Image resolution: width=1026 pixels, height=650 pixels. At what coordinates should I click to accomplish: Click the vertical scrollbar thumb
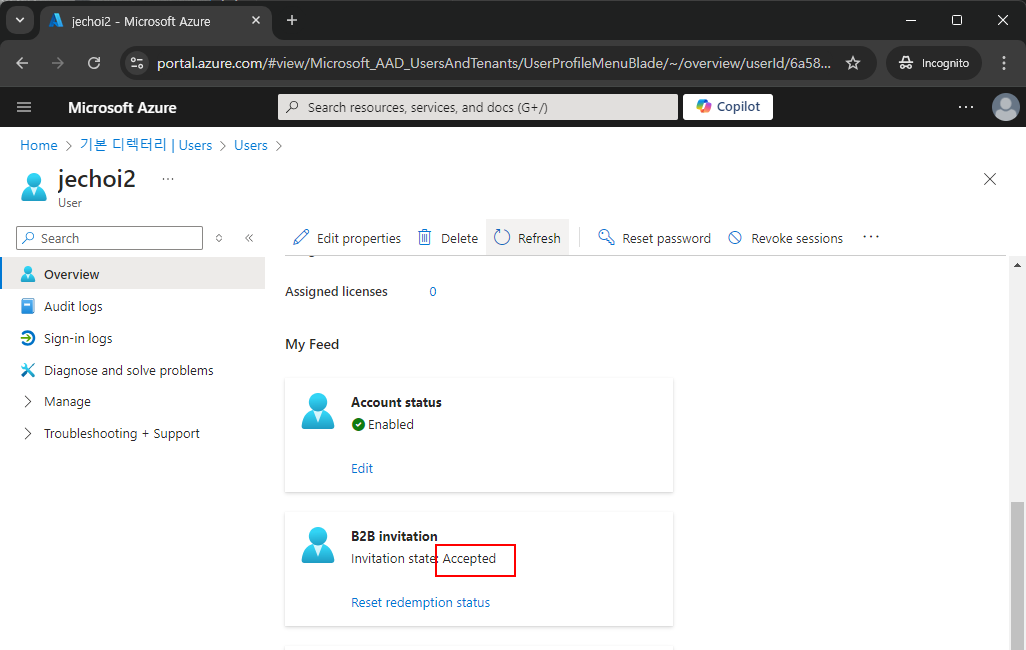(1017, 575)
